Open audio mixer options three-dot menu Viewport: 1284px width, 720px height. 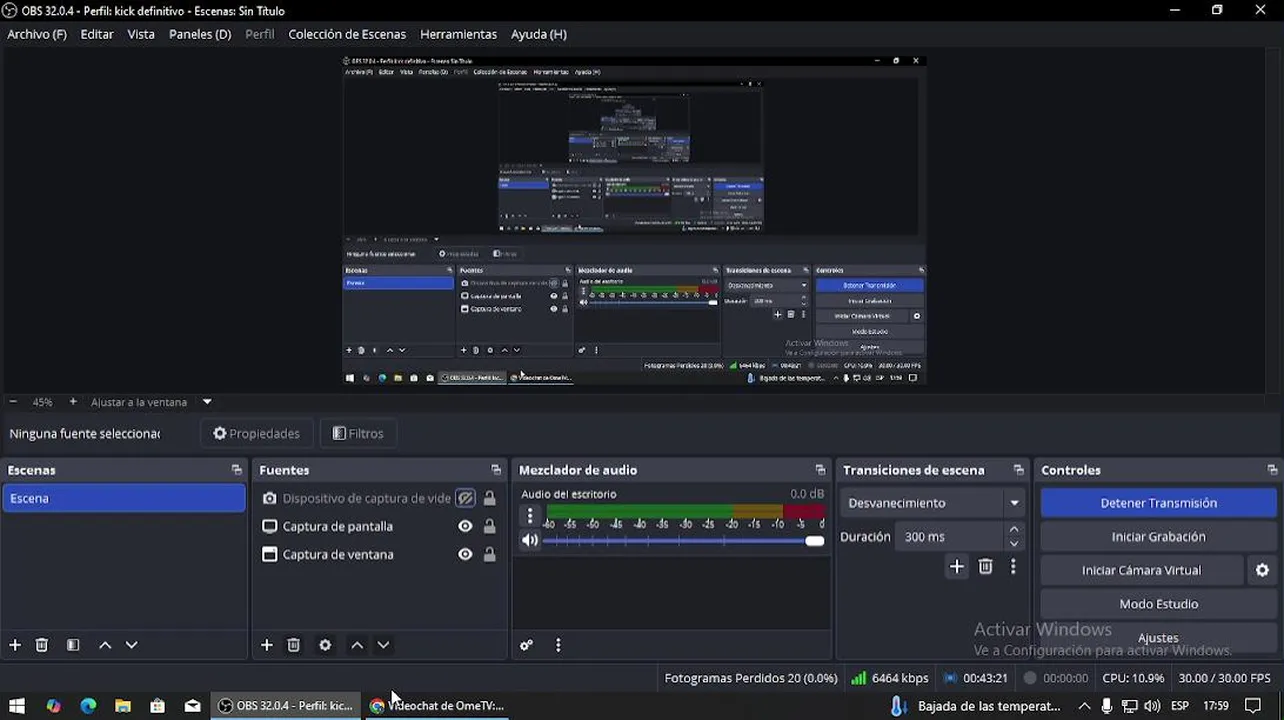[558, 645]
